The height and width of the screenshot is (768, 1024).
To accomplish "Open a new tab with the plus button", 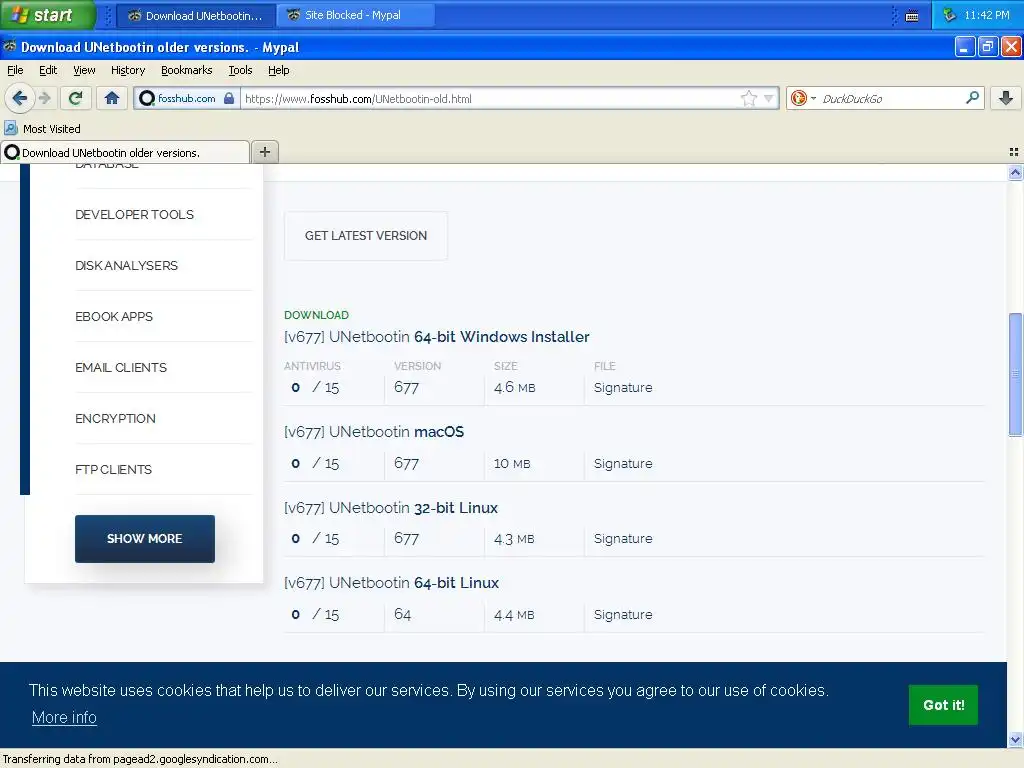I will [x=264, y=152].
